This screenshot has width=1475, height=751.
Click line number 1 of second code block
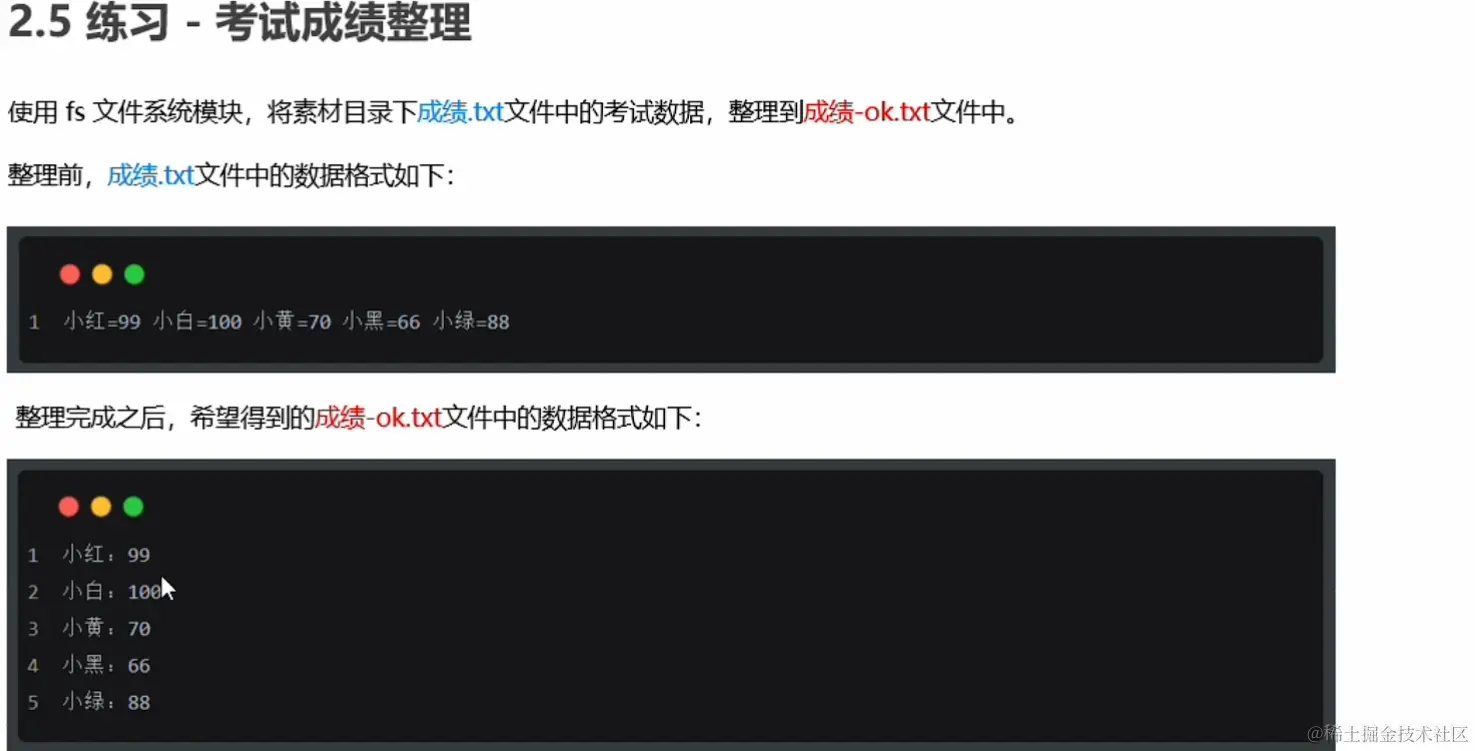(33, 555)
